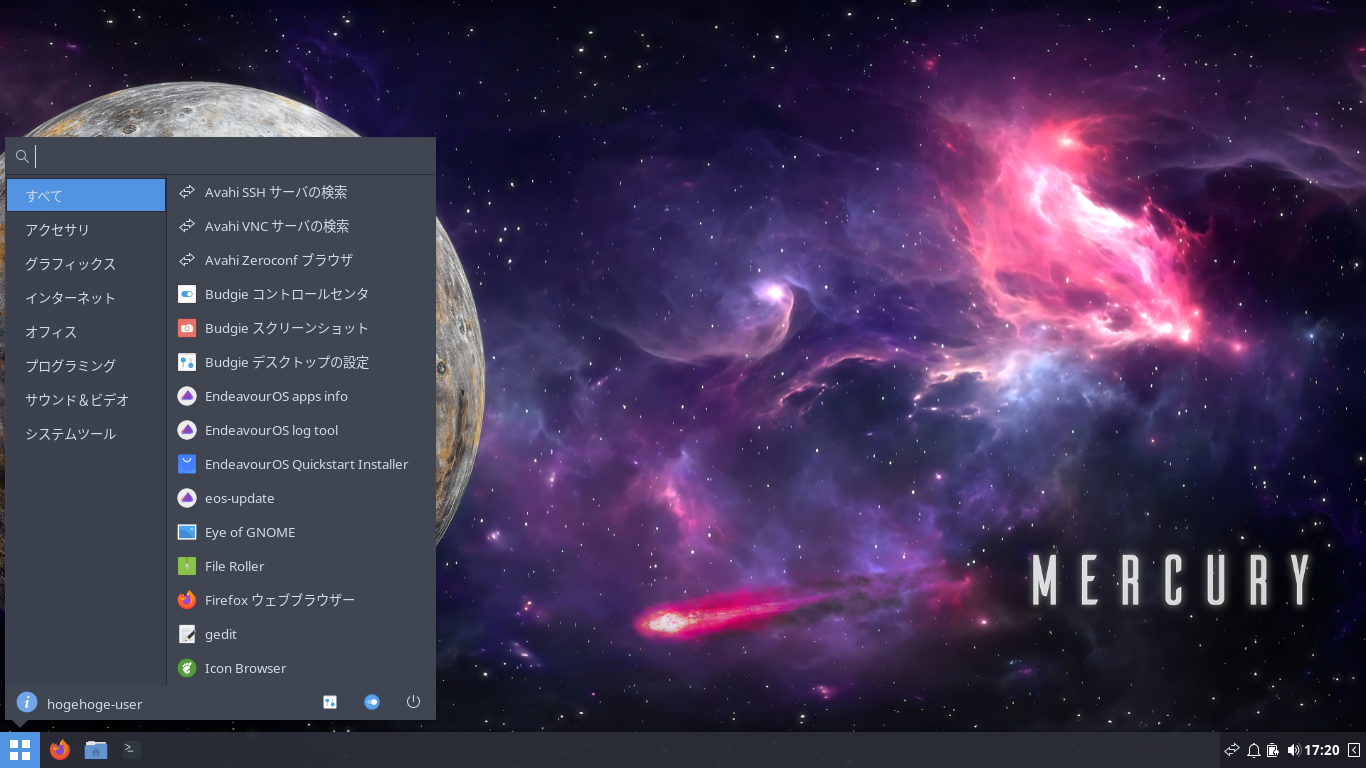Open Icon Browser from the app list
1366x768 pixels.
click(x=301, y=668)
